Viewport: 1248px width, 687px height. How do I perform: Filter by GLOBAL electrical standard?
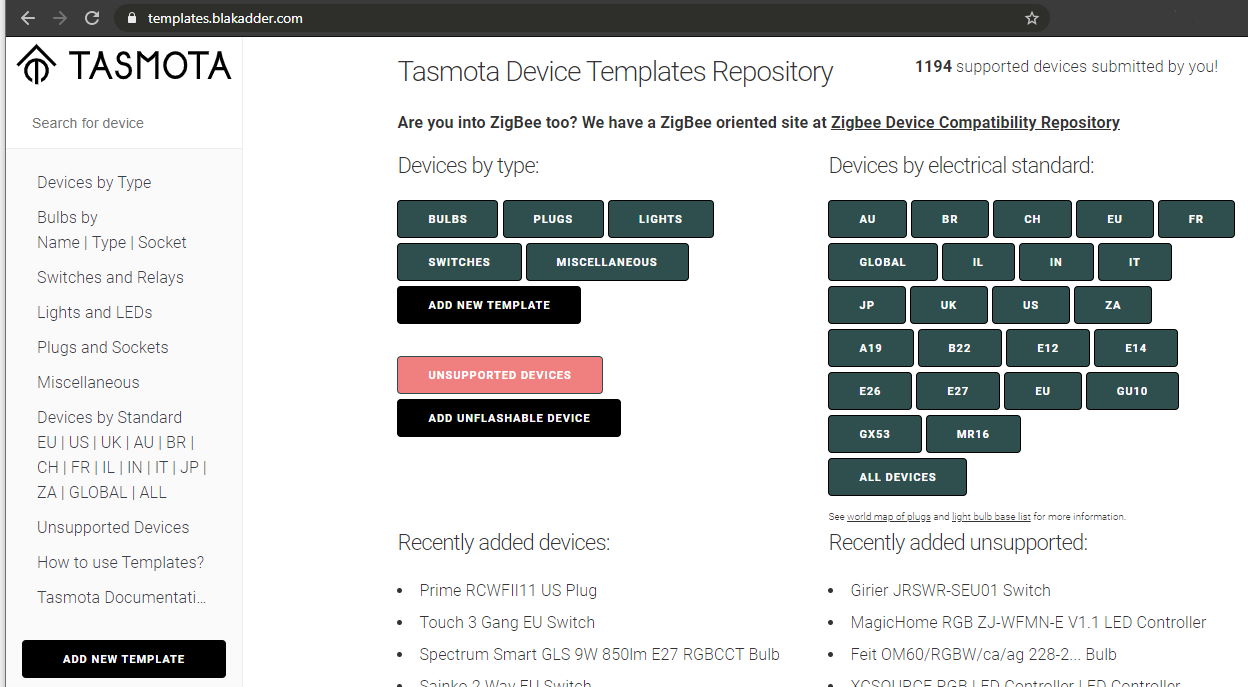coord(883,262)
